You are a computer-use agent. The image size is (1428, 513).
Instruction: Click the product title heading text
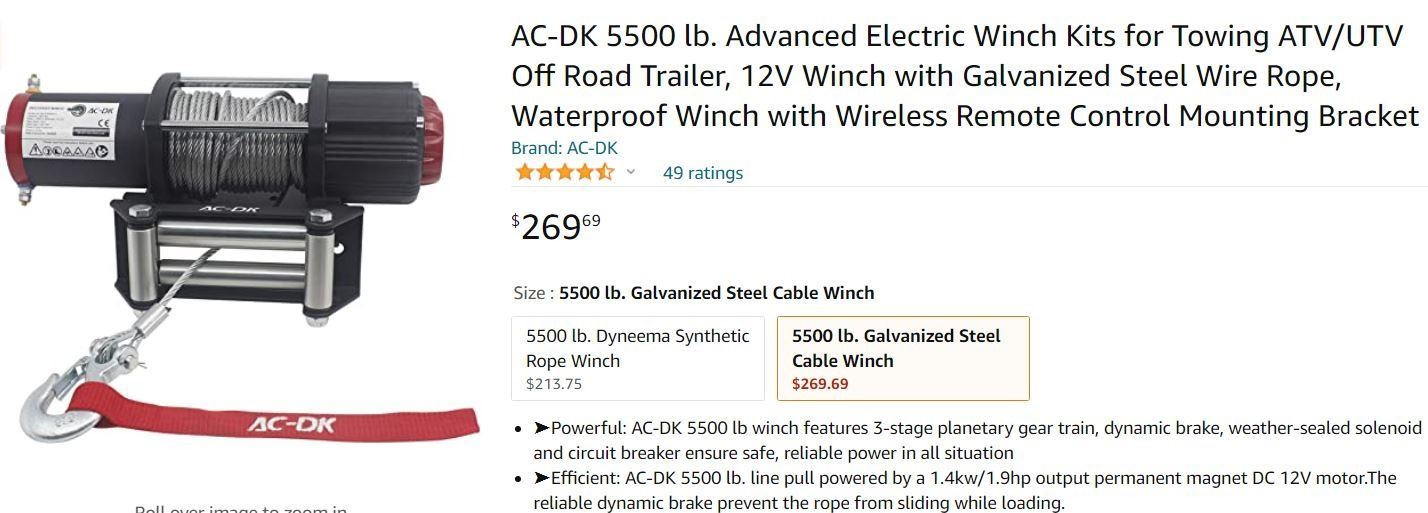click(964, 76)
